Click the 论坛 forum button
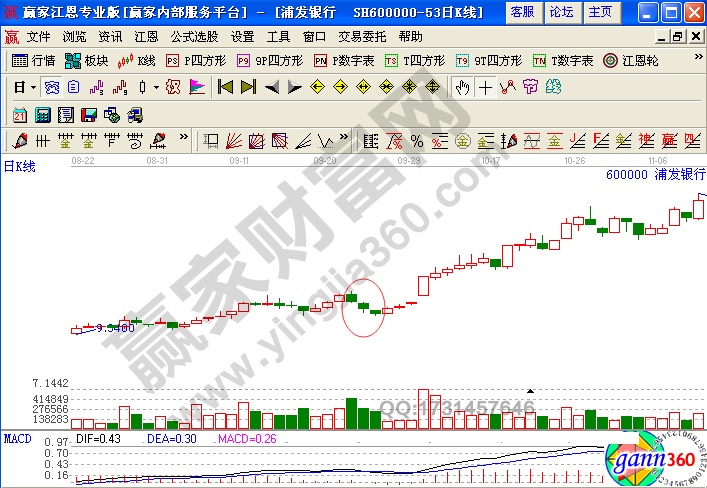707x488 pixels. pos(561,12)
